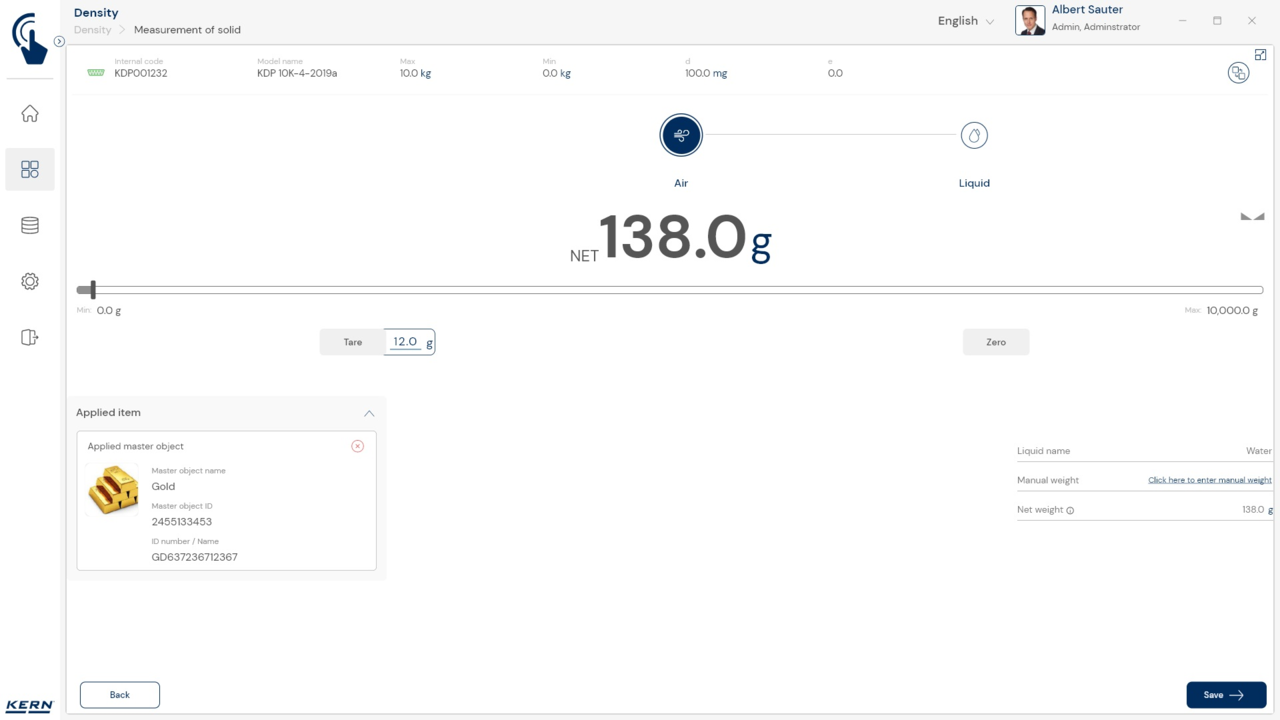
Task: Click the weight range slider bar
Action: click(x=670, y=290)
